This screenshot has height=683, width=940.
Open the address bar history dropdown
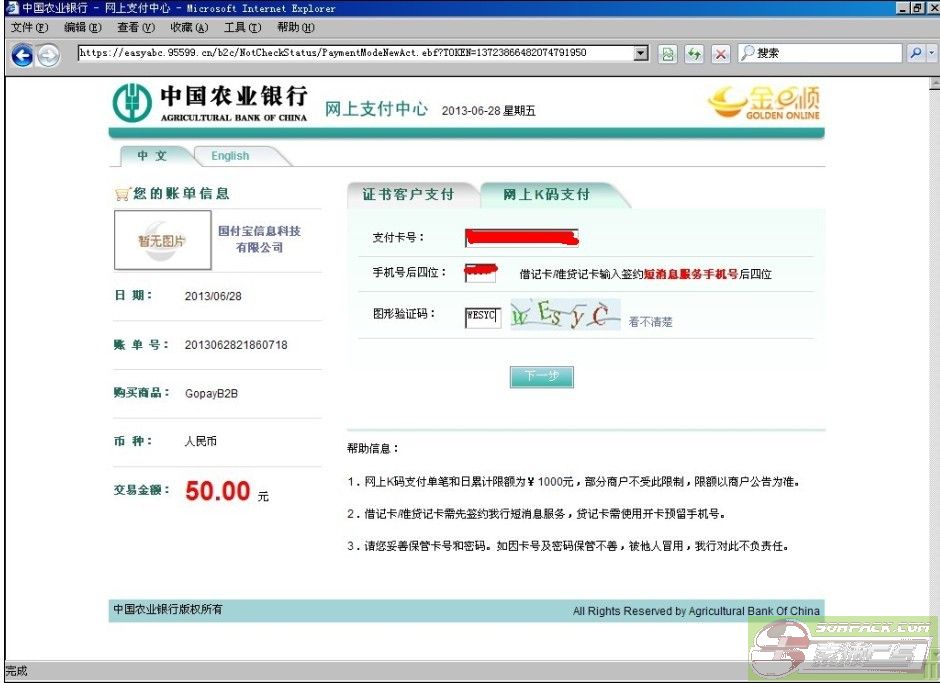point(641,53)
